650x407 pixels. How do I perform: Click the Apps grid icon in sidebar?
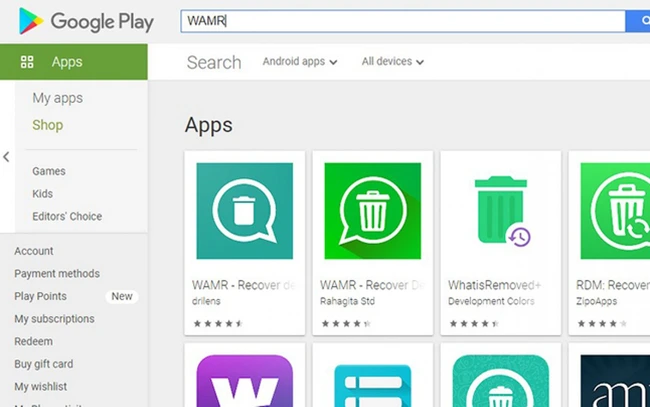pos(27,62)
